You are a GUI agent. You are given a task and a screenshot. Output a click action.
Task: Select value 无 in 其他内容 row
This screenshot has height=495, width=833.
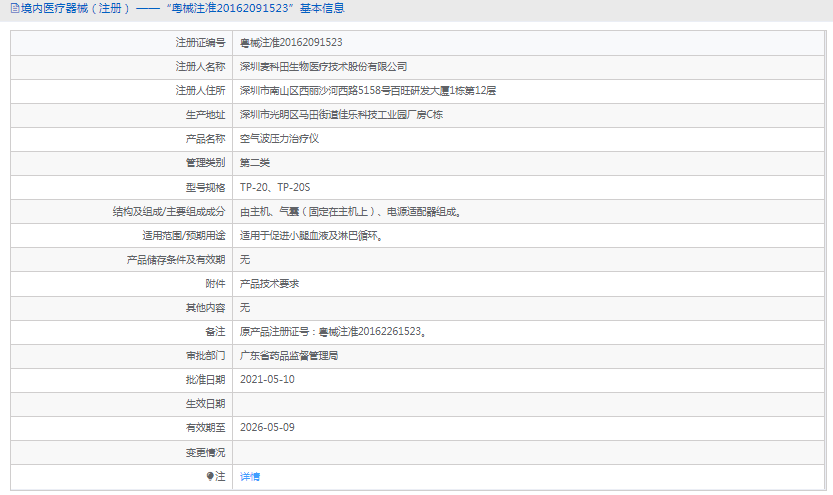245,308
